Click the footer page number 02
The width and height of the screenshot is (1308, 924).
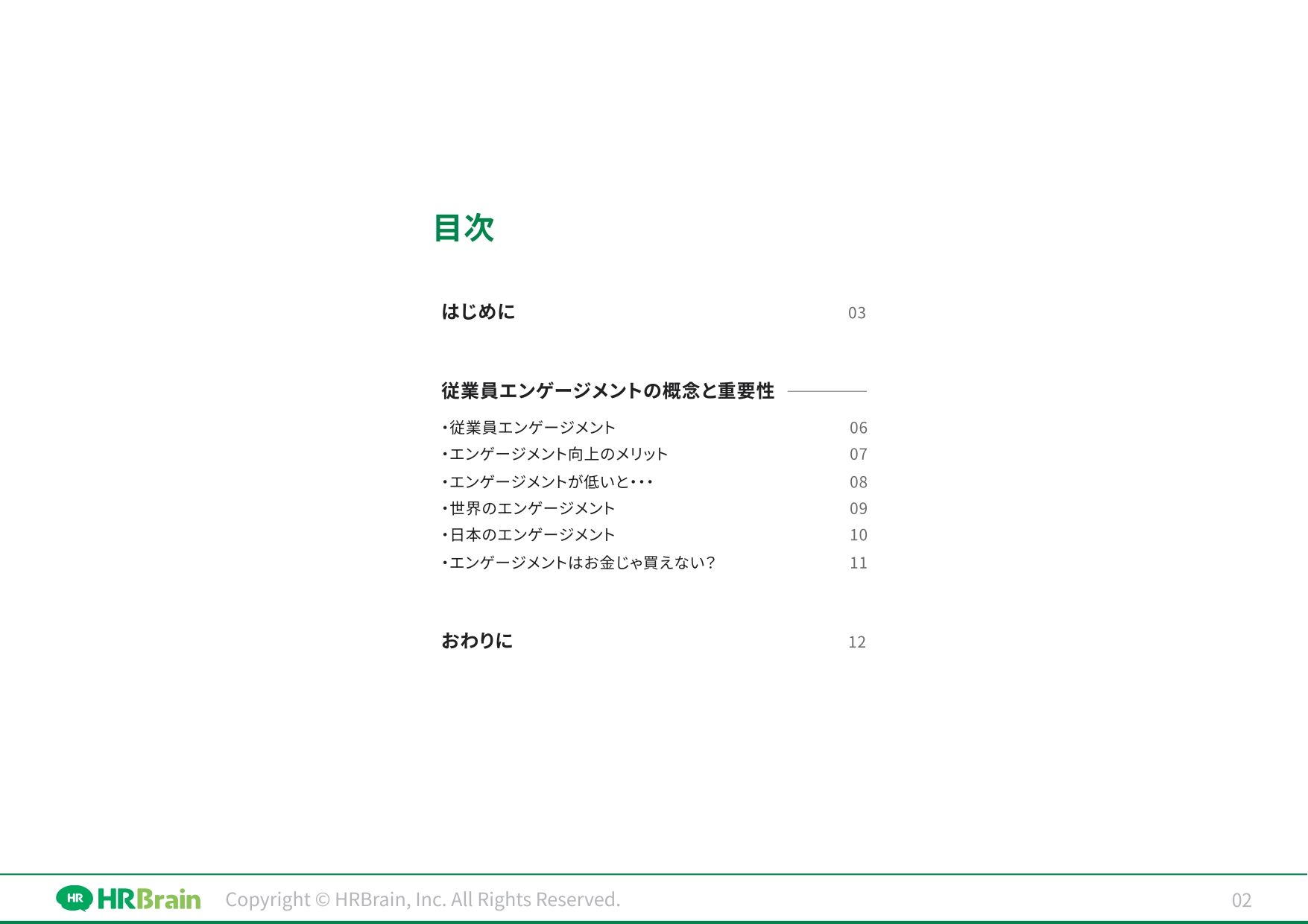(1241, 901)
